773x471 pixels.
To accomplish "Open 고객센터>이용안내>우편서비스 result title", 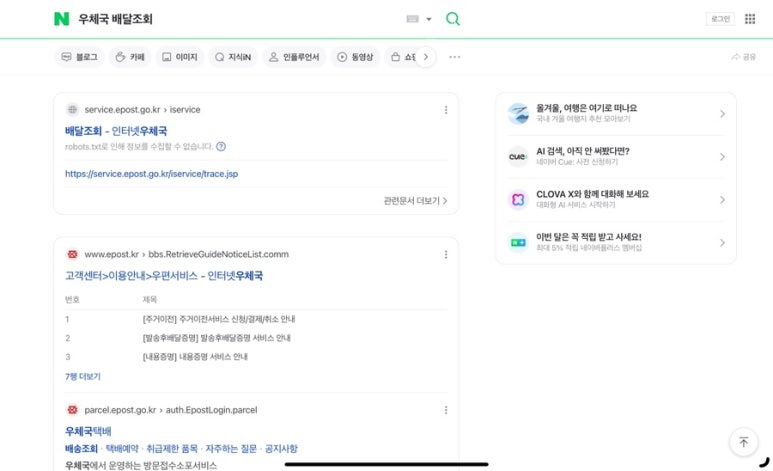I will click(x=164, y=276).
